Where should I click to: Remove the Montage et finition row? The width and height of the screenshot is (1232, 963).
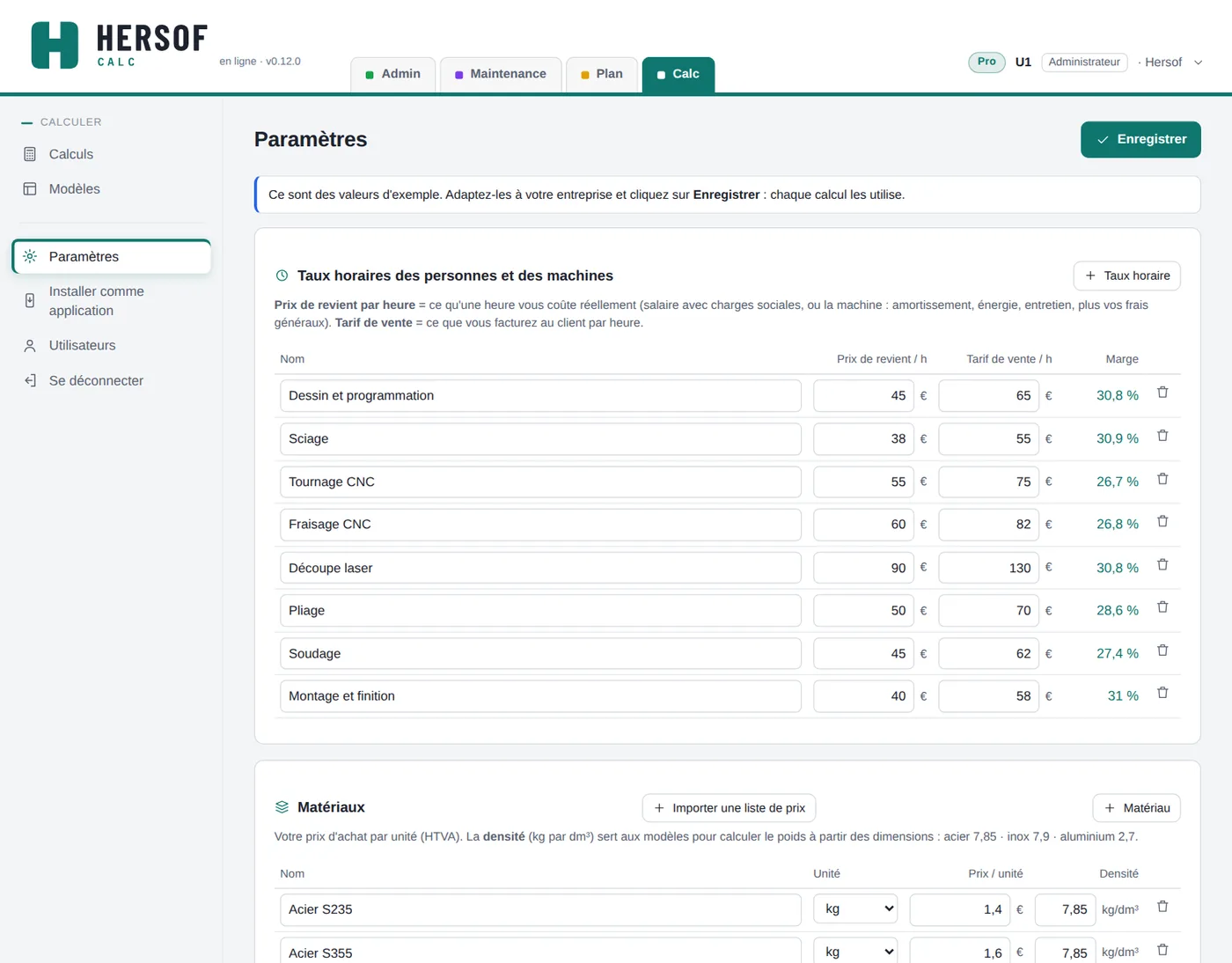(1162, 694)
